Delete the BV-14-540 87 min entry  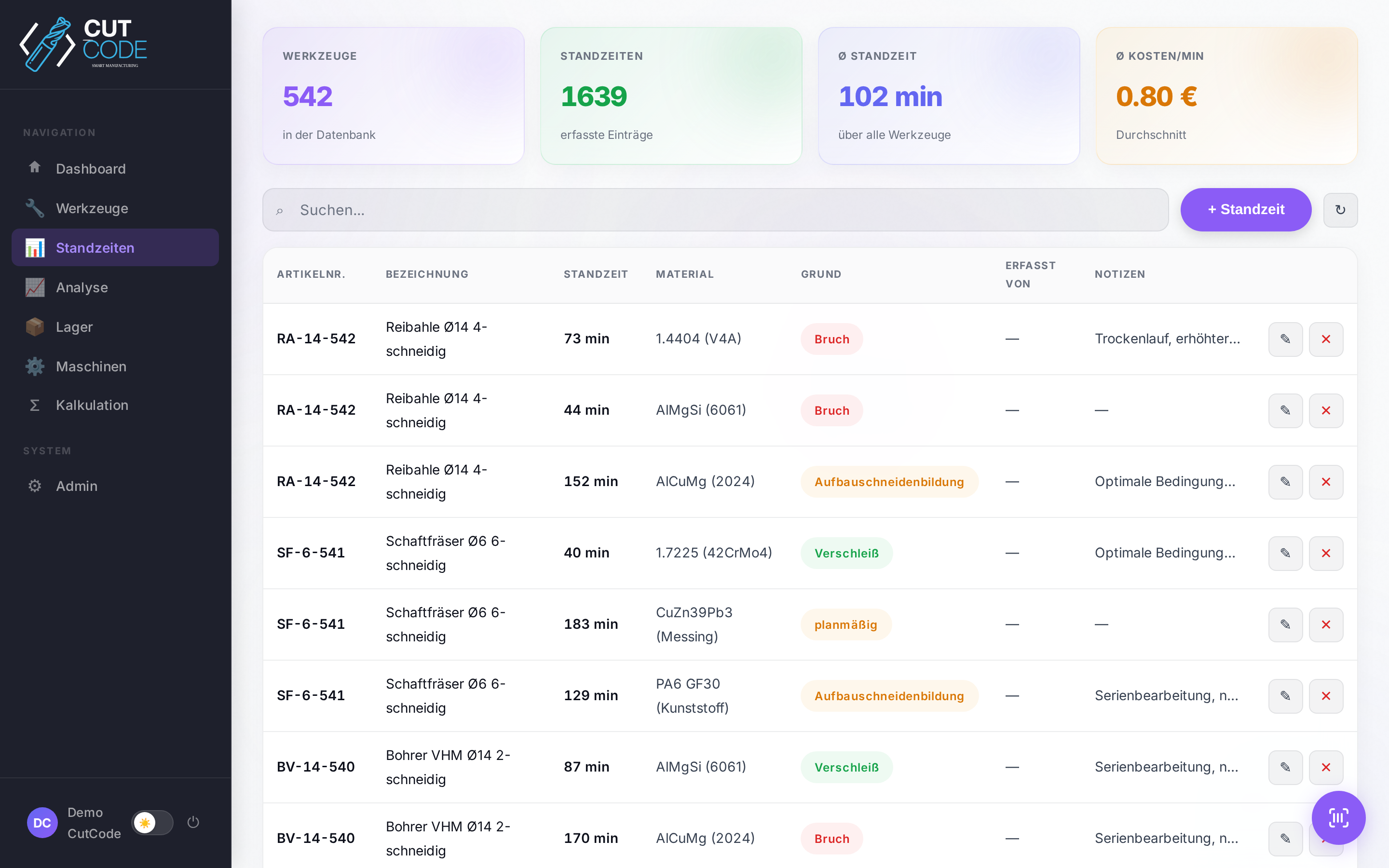1326,767
